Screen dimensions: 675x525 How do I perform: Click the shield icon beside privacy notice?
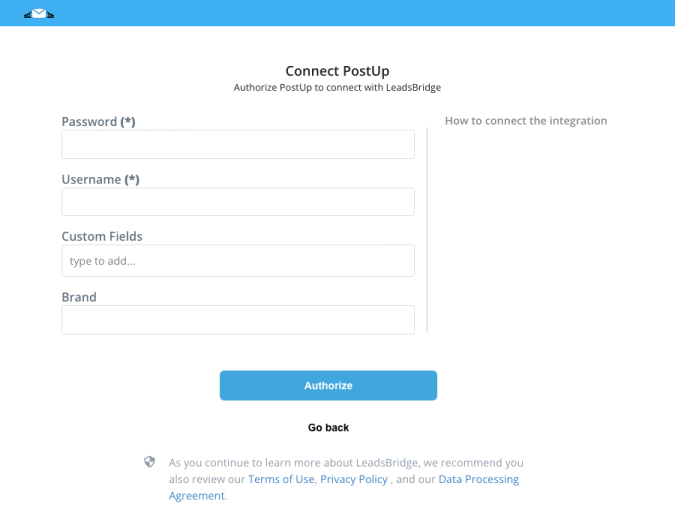coord(149,462)
